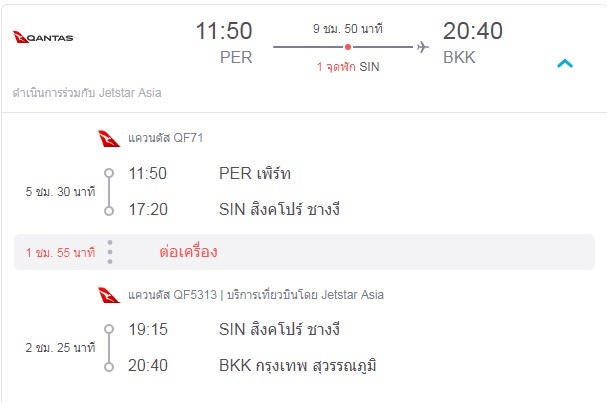Click the ดำเนินการร่วมกับ Jetstar Asia note
The width and height of the screenshot is (607, 403).
pyautogui.click(x=87, y=93)
